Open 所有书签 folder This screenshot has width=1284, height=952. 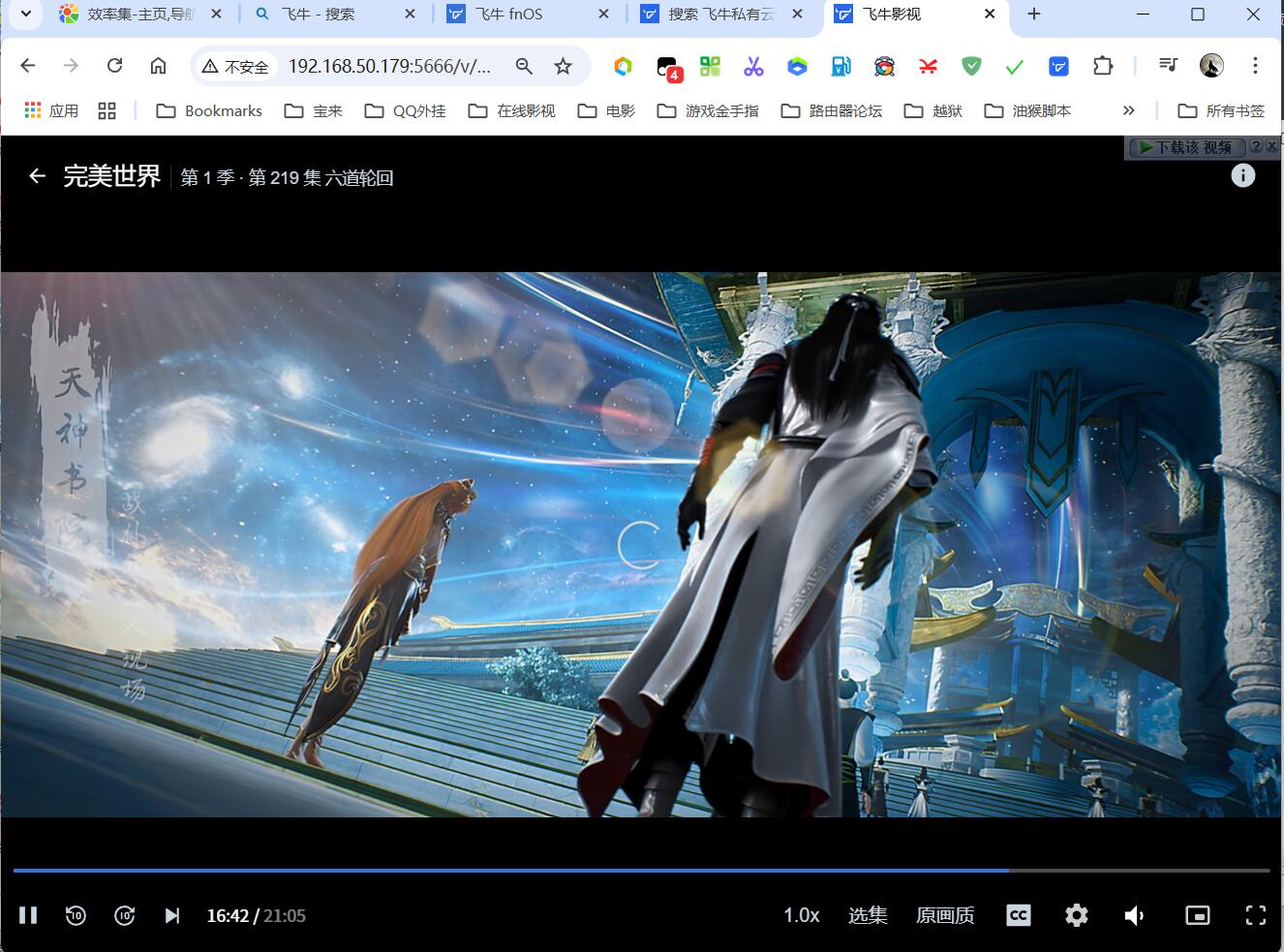pos(1222,110)
